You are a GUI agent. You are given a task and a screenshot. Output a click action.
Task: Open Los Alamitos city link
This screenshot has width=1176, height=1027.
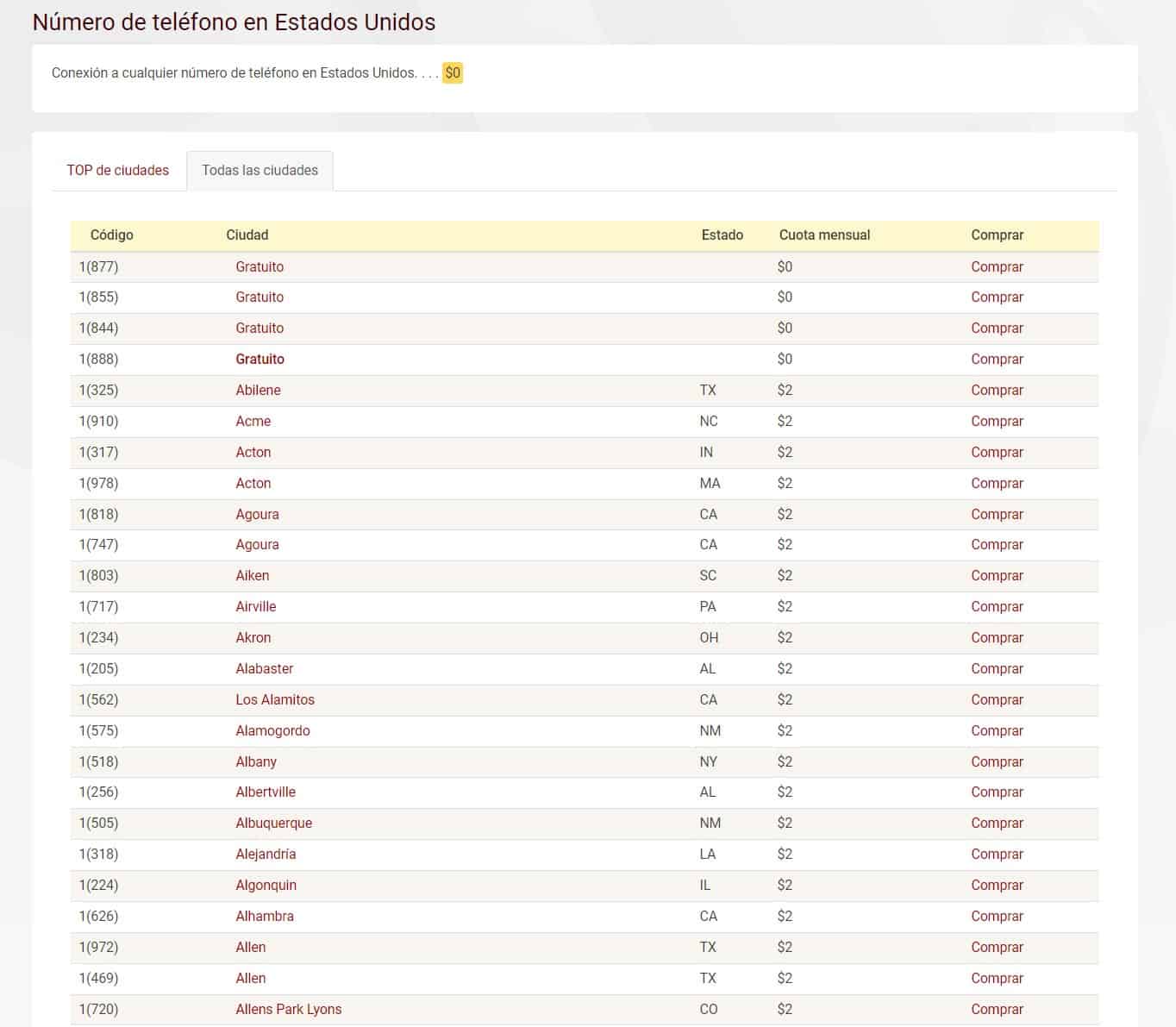[x=274, y=699]
